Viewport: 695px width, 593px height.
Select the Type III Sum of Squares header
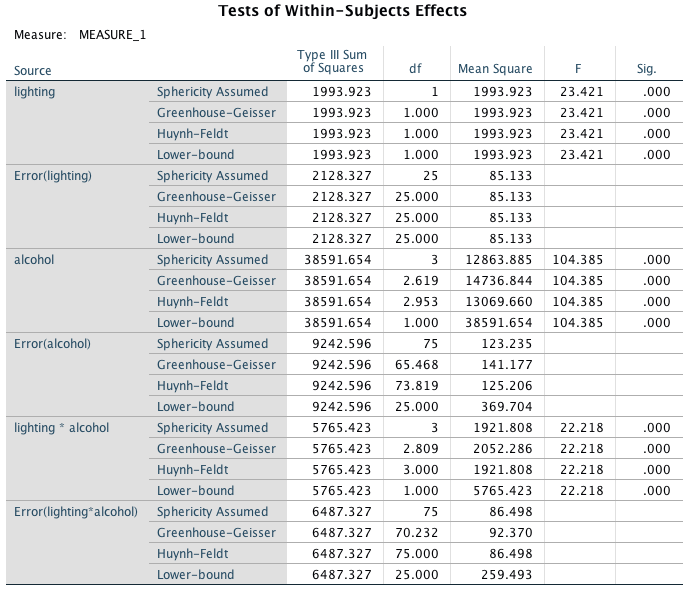[x=333, y=61]
